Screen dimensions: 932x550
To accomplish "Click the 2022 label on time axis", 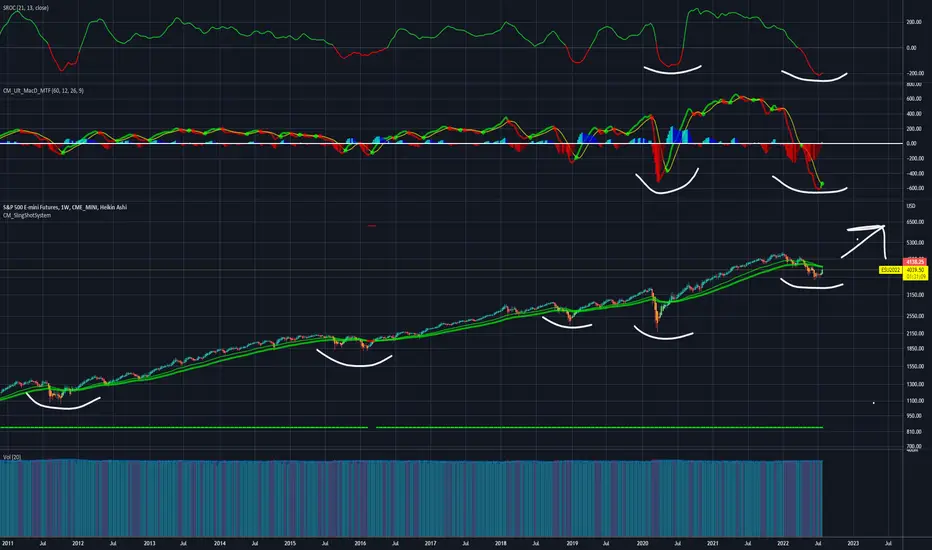I will [783, 543].
